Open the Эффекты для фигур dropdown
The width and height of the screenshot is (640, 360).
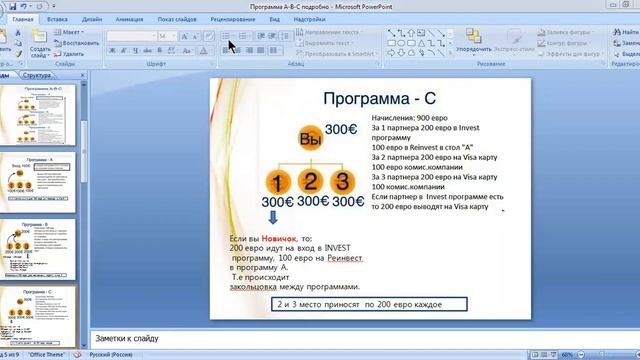[571, 53]
